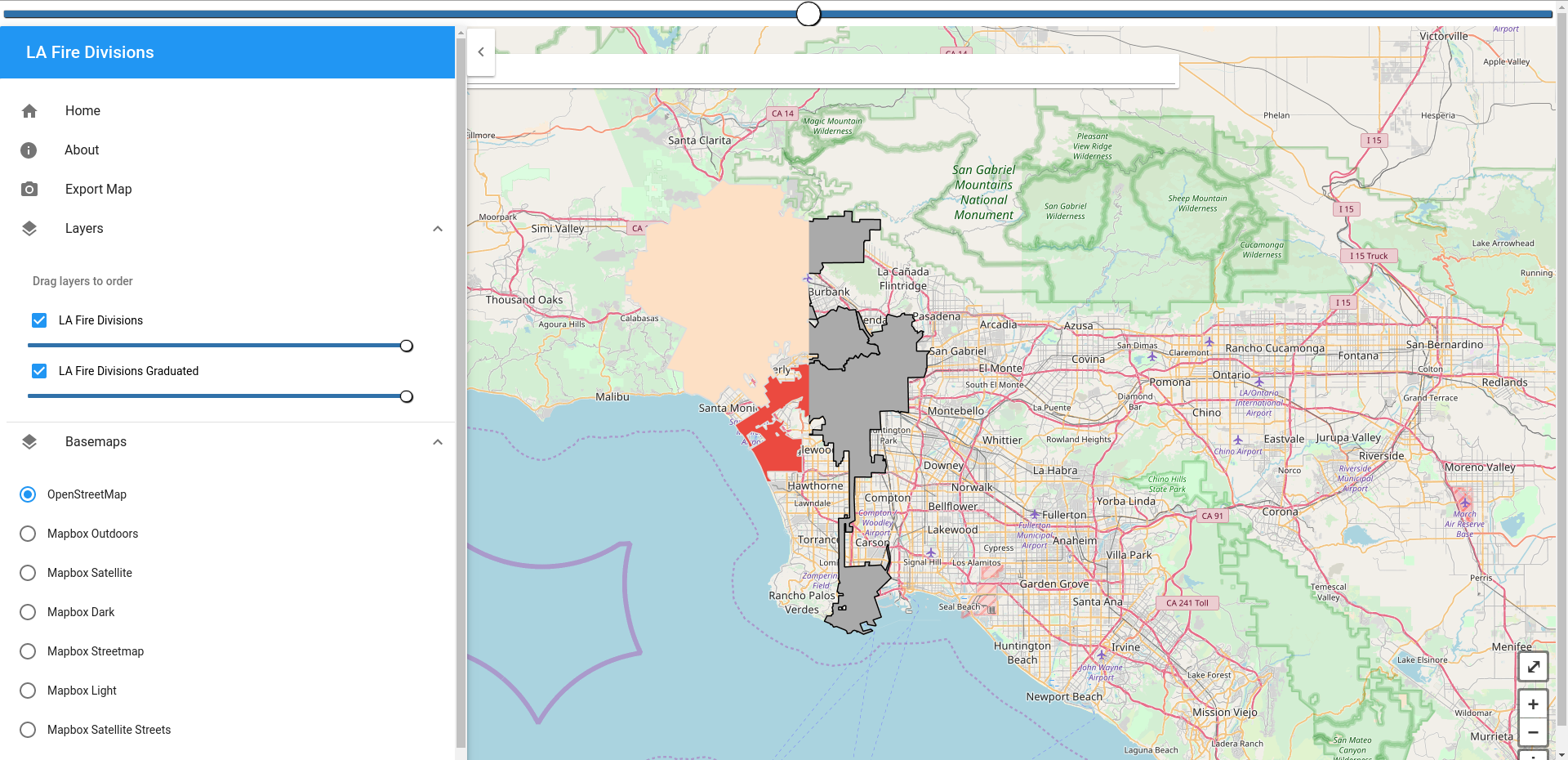Click the fullscreen expand map icon

(x=1533, y=667)
